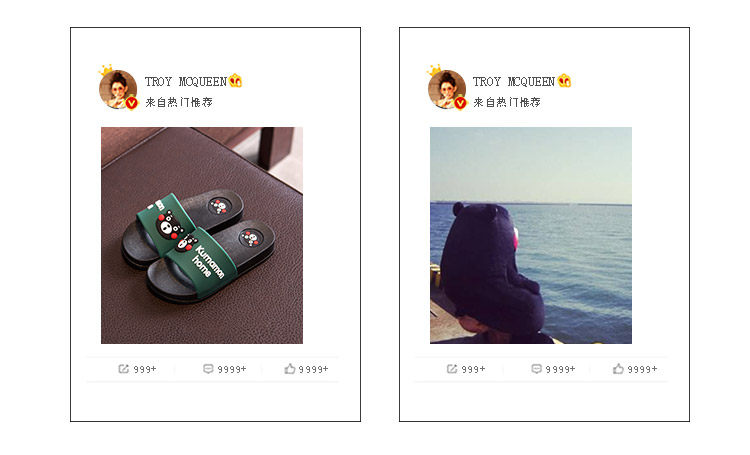The image size is (750, 455).
Task: Click the repost icon on the left post
Action: click(123, 369)
